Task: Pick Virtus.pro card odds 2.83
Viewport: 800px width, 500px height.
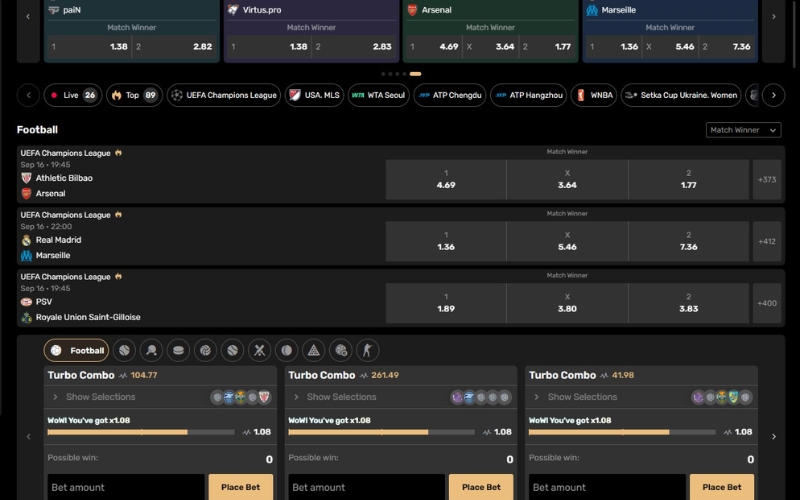Action: click(354, 46)
